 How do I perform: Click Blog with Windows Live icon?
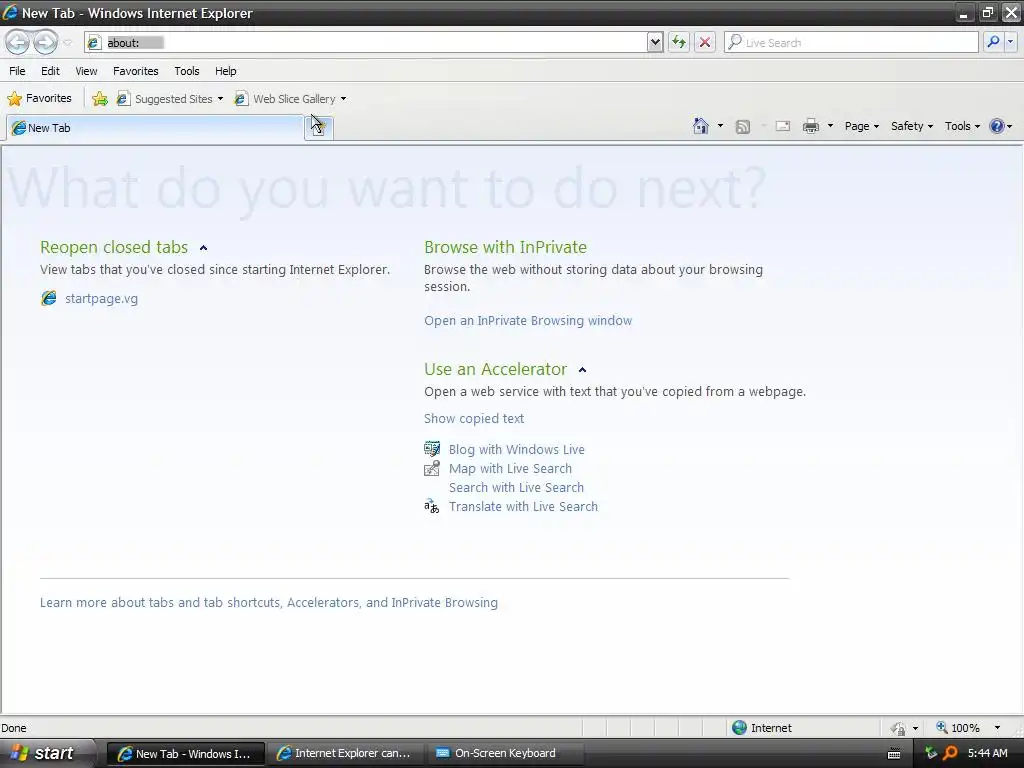pyautogui.click(x=432, y=449)
